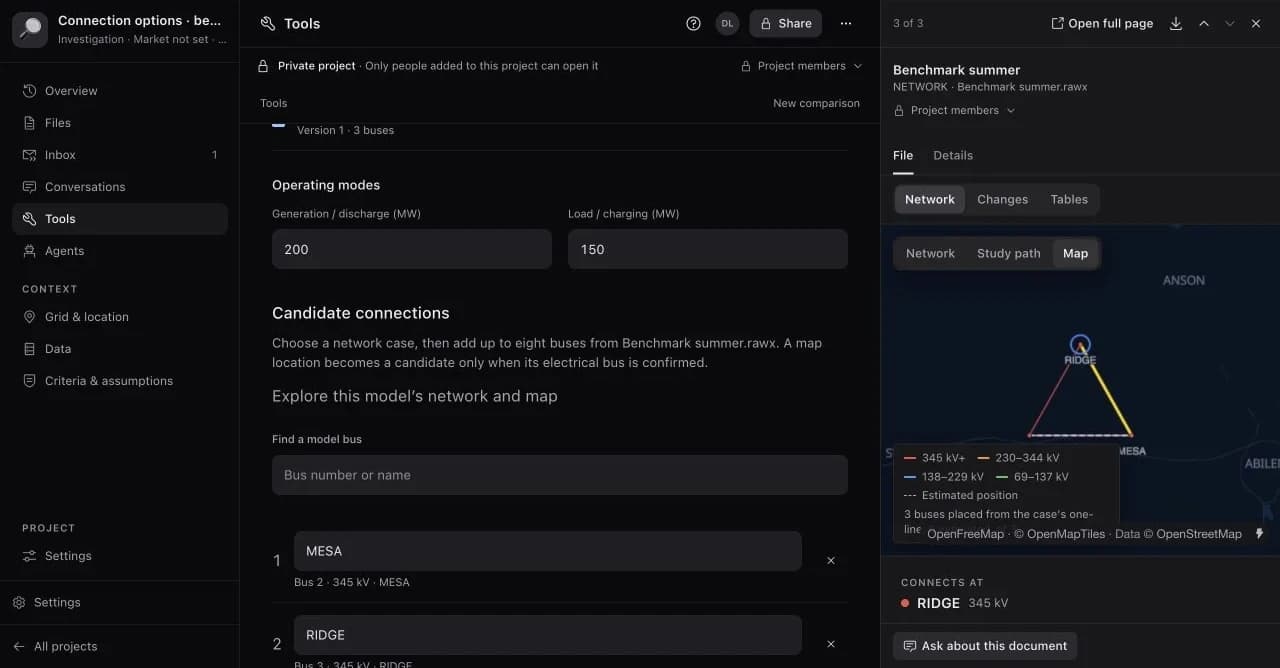This screenshot has width=1280, height=668.
Task: Close the document preview panel
Action: point(1256,23)
